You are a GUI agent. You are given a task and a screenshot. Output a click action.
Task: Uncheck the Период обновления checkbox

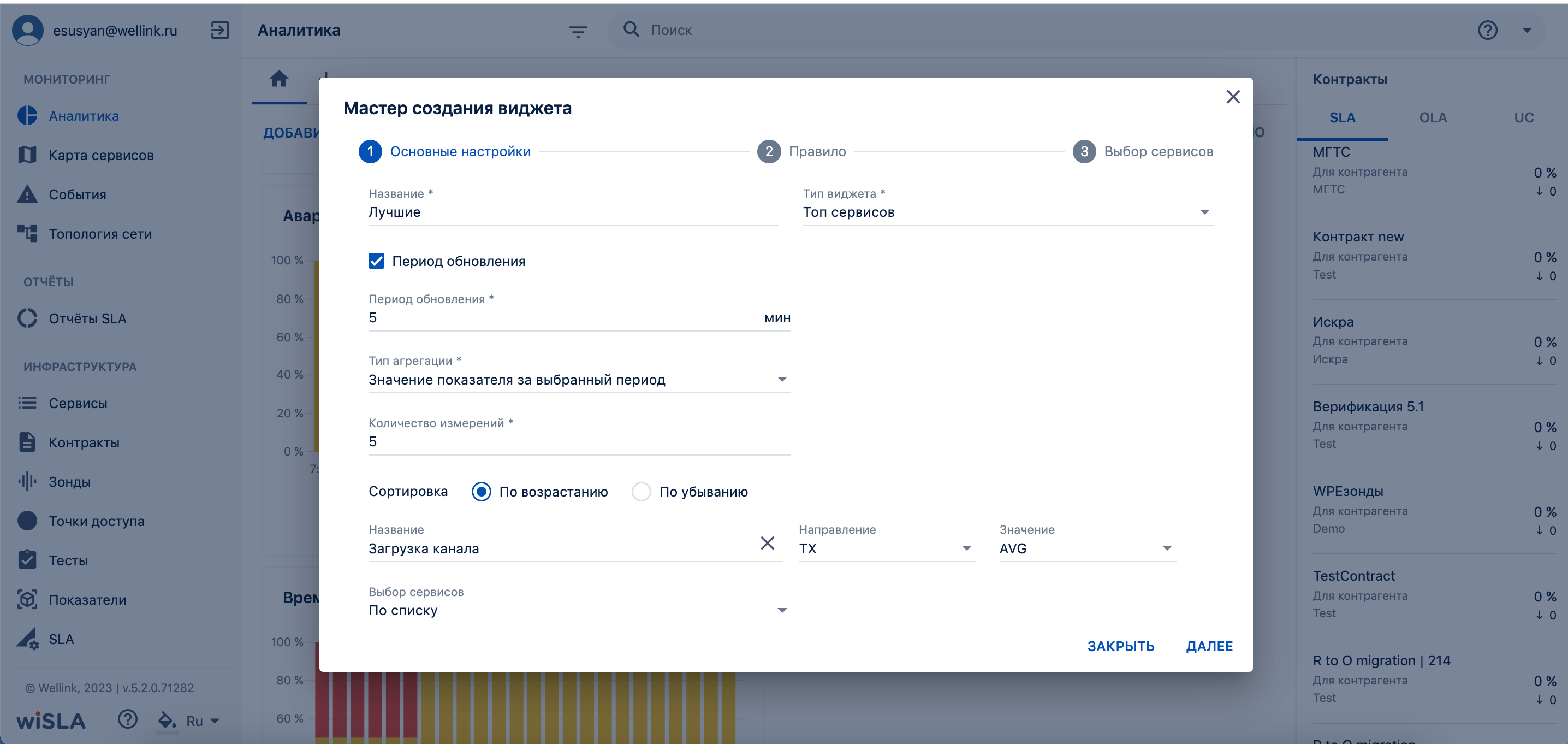(x=376, y=261)
